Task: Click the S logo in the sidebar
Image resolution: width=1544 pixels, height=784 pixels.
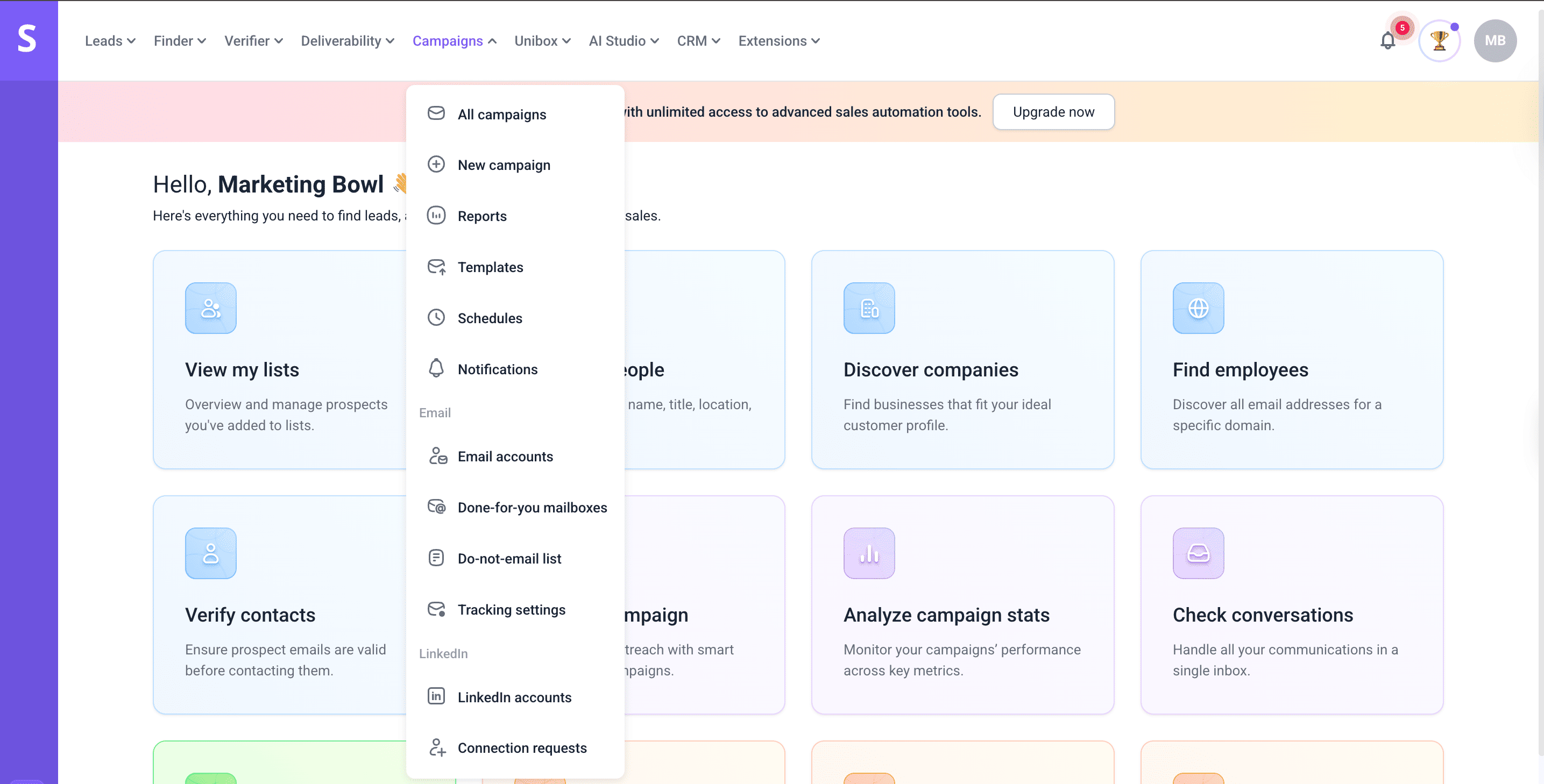Action: [29, 40]
